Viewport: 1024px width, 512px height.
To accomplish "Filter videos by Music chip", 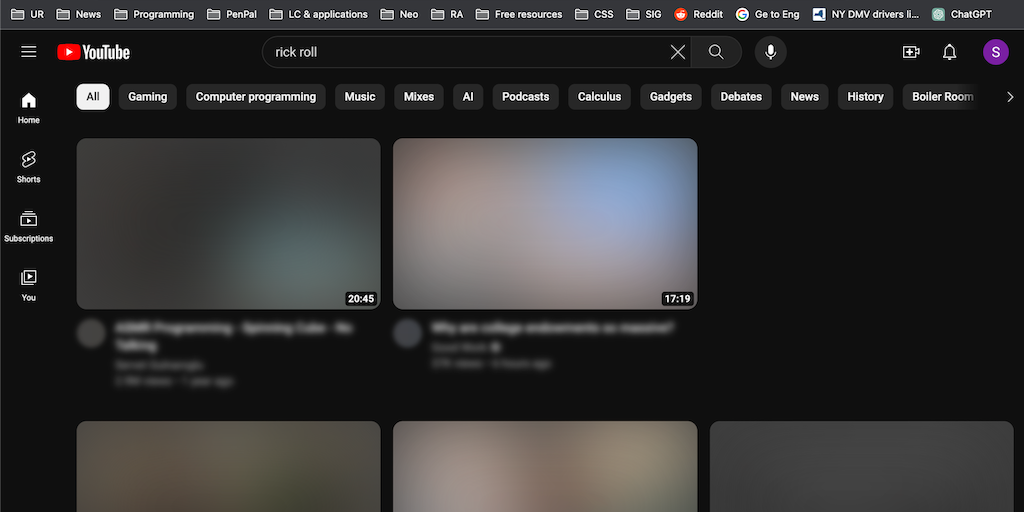I will click(360, 97).
